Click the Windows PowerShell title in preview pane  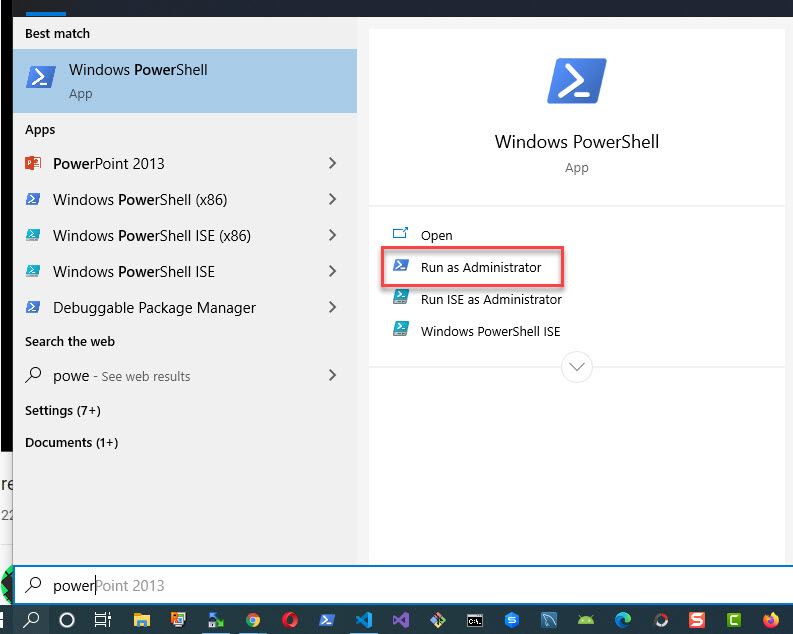[577, 142]
